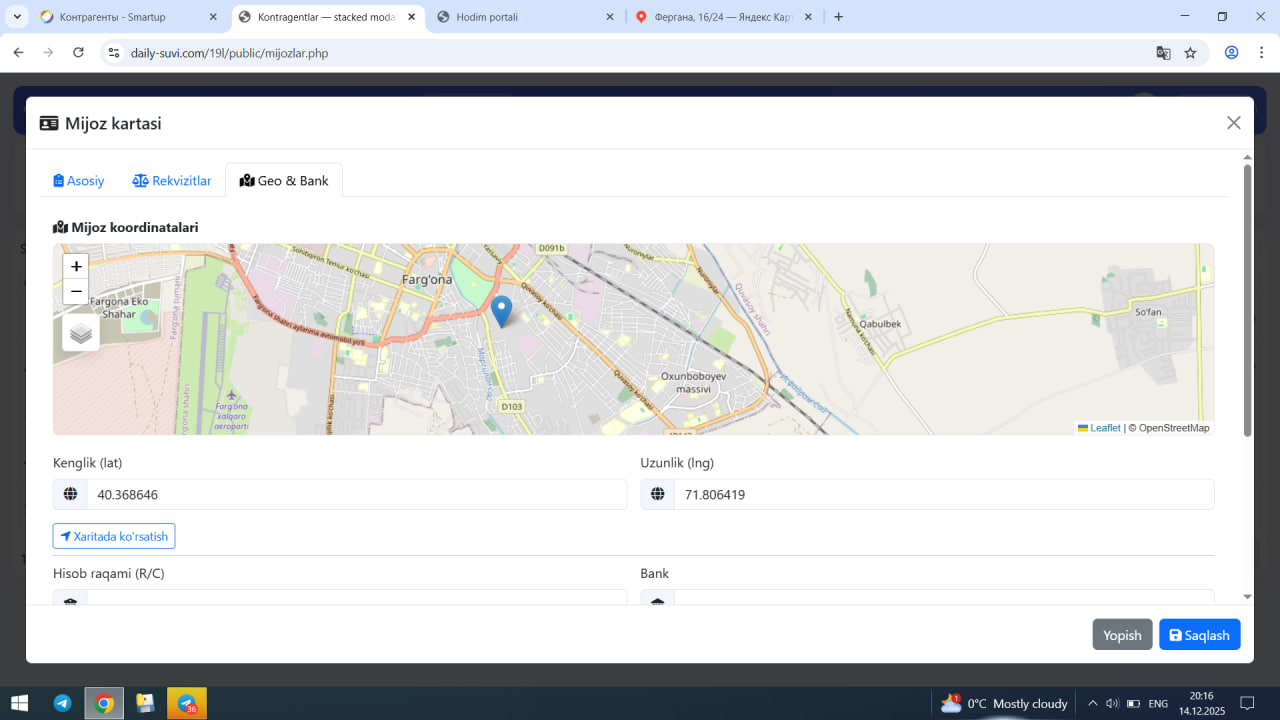
Task: Click the Google Translate icon in address bar
Action: click(x=1163, y=53)
